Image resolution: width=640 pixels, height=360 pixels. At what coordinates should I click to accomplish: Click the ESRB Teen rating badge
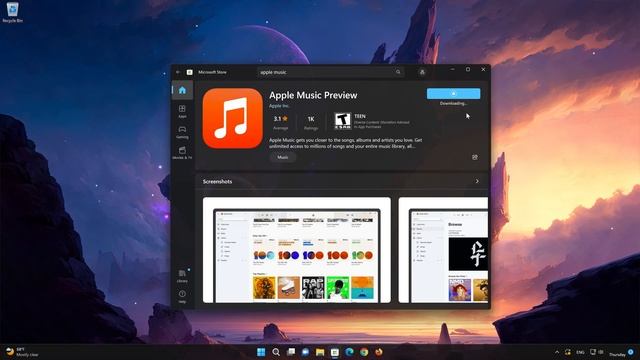342,121
